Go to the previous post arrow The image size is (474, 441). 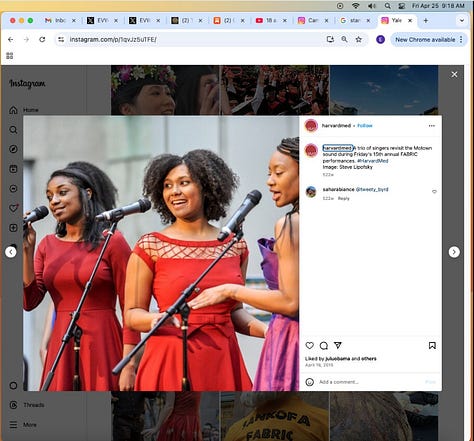click(x=11, y=252)
